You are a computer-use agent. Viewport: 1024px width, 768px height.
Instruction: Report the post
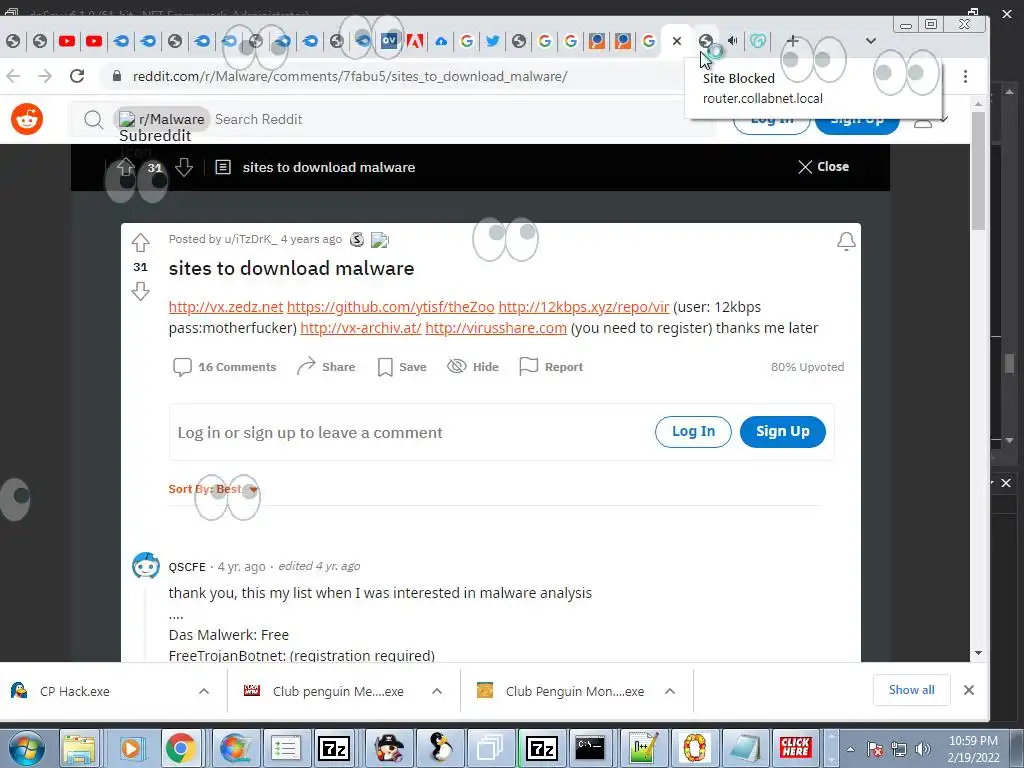click(x=551, y=367)
